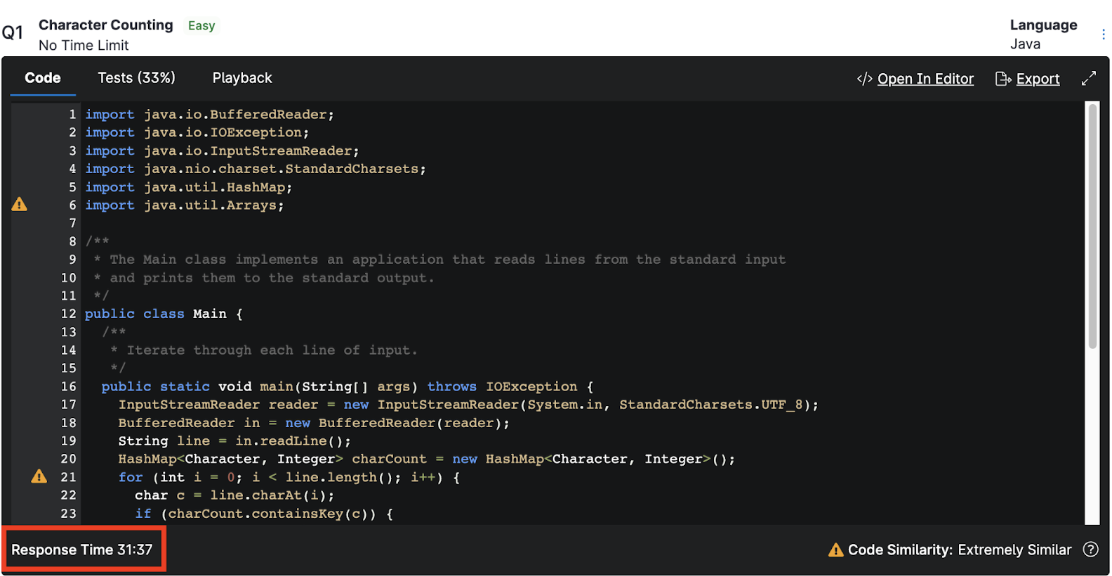Click the code brackets icon by Open In Editor
Viewport: 1112px width, 576px height.
(x=865, y=79)
